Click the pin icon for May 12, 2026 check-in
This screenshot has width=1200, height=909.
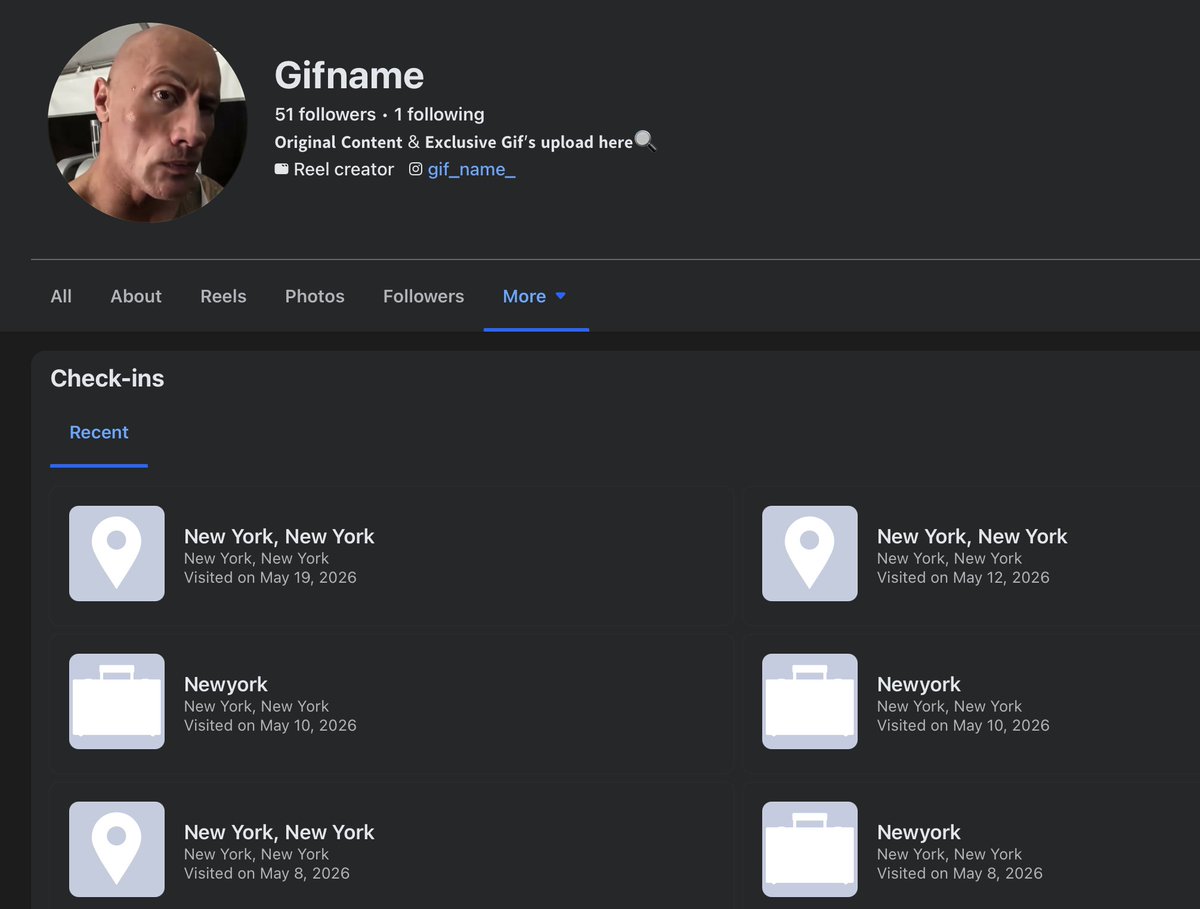pos(810,553)
